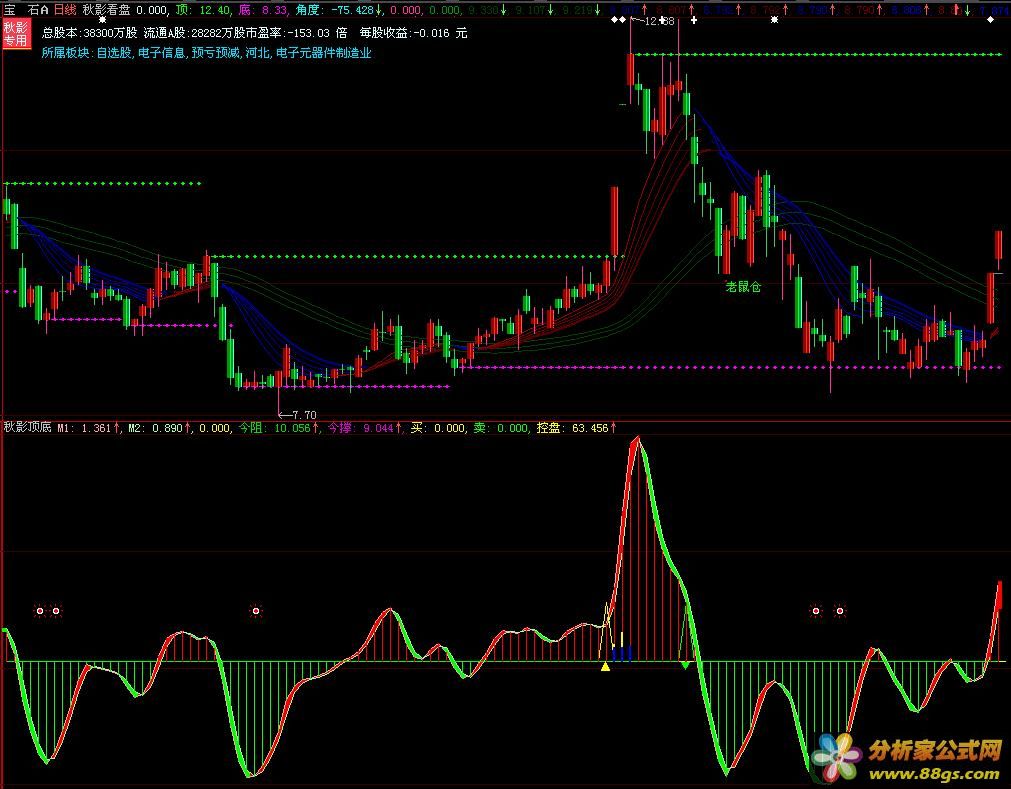Select the 秋影看盘 indicator title
Image resolution: width=1011 pixels, height=789 pixels.
coord(106,10)
